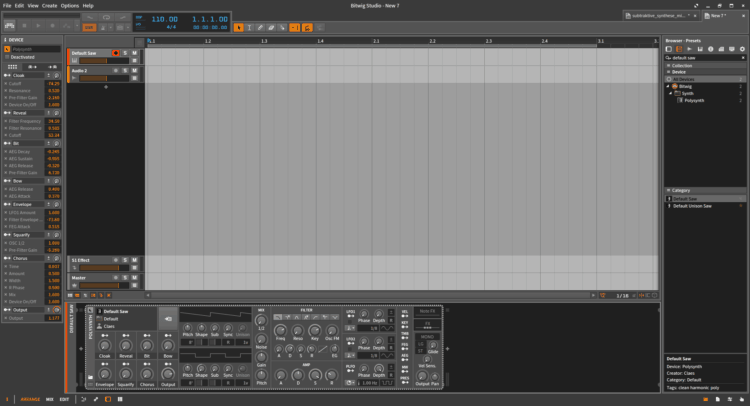Click the 4/4 time signature field
This screenshot has width=750, height=406.
[x=171, y=27]
